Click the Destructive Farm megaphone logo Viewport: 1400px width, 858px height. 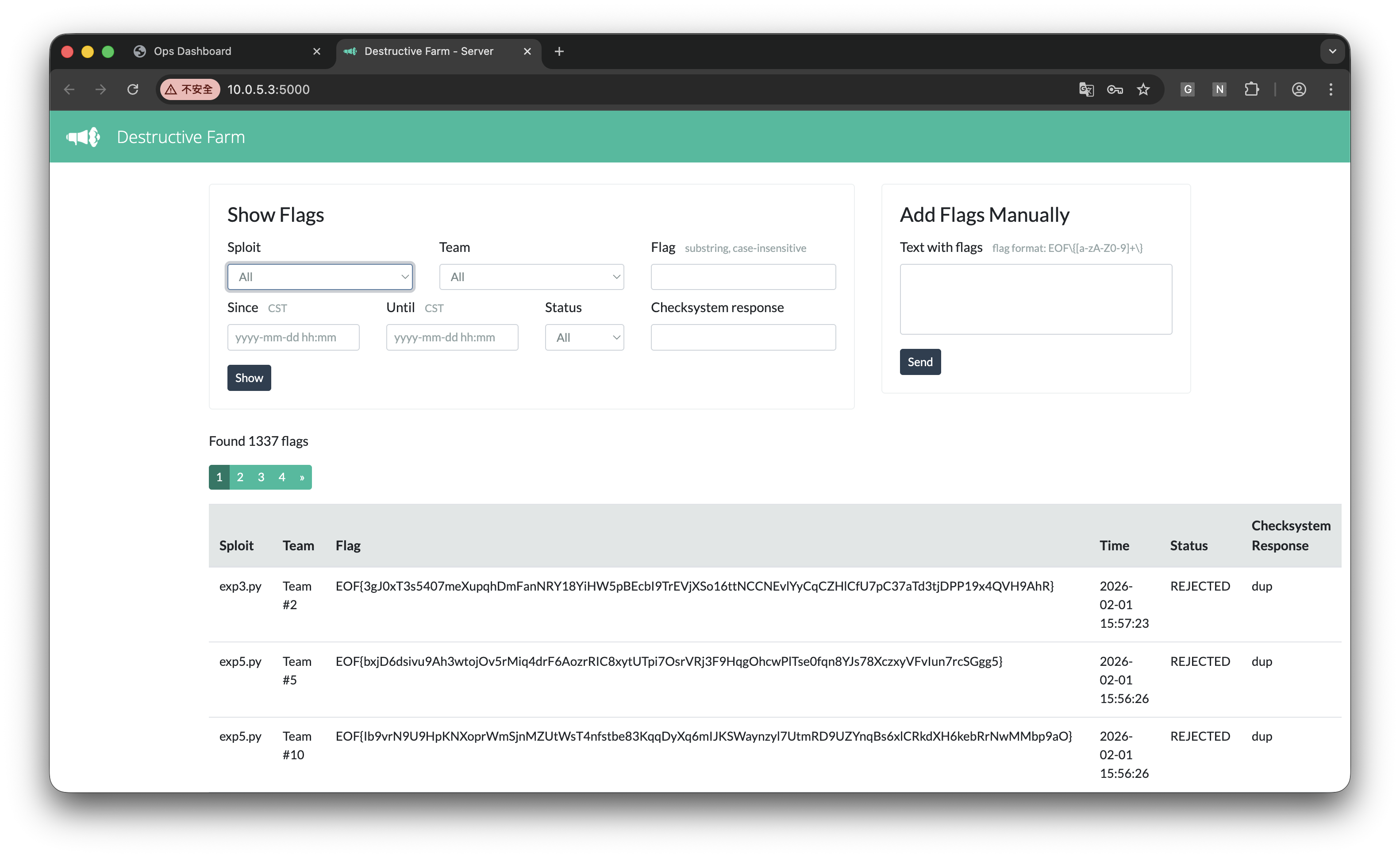83,137
